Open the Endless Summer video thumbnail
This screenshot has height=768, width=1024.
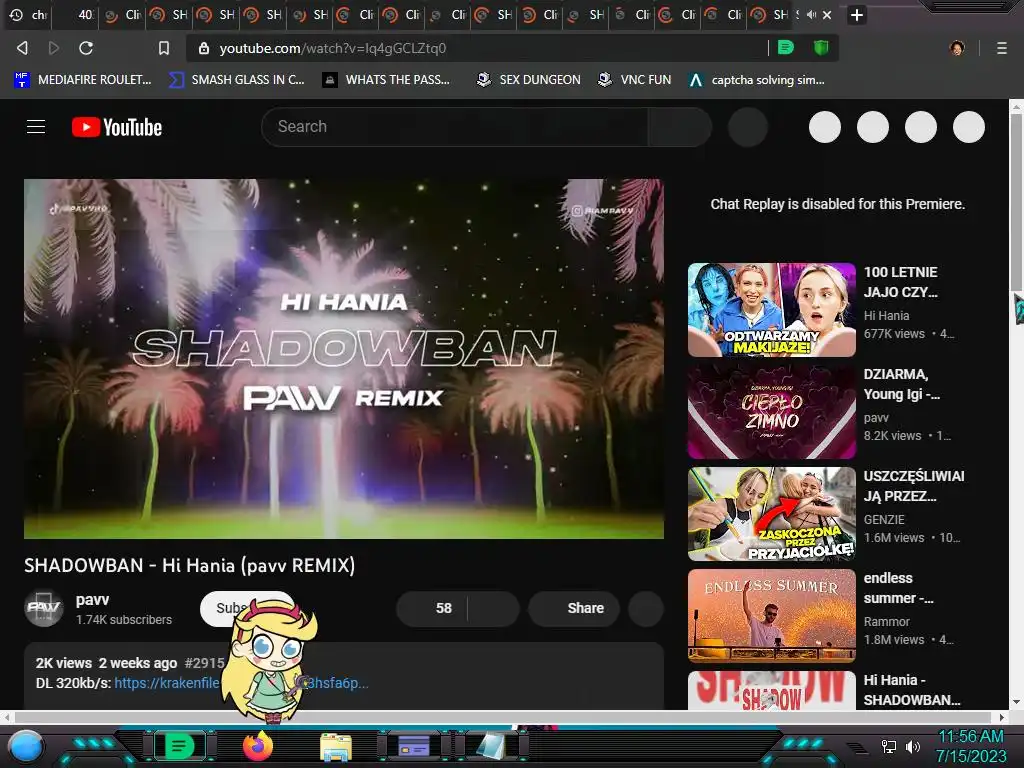(771, 615)
